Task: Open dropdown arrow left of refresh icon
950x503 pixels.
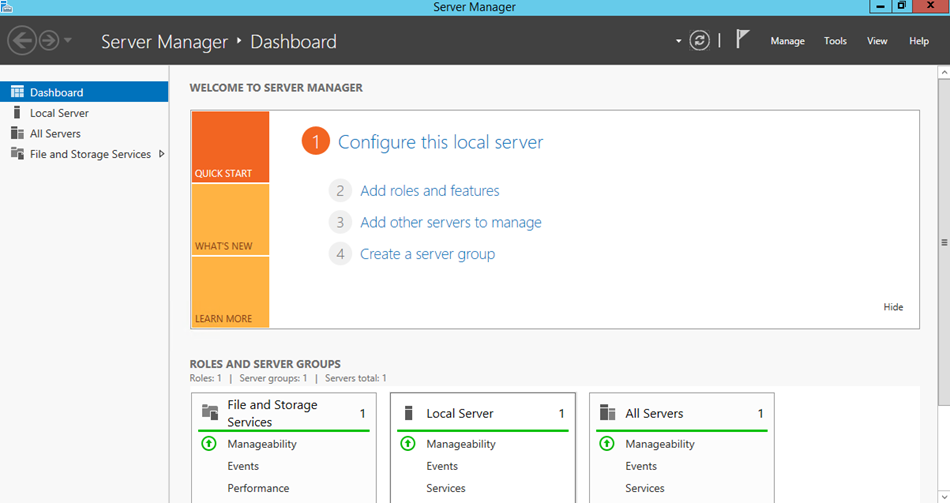Action: tap(679, 41)
